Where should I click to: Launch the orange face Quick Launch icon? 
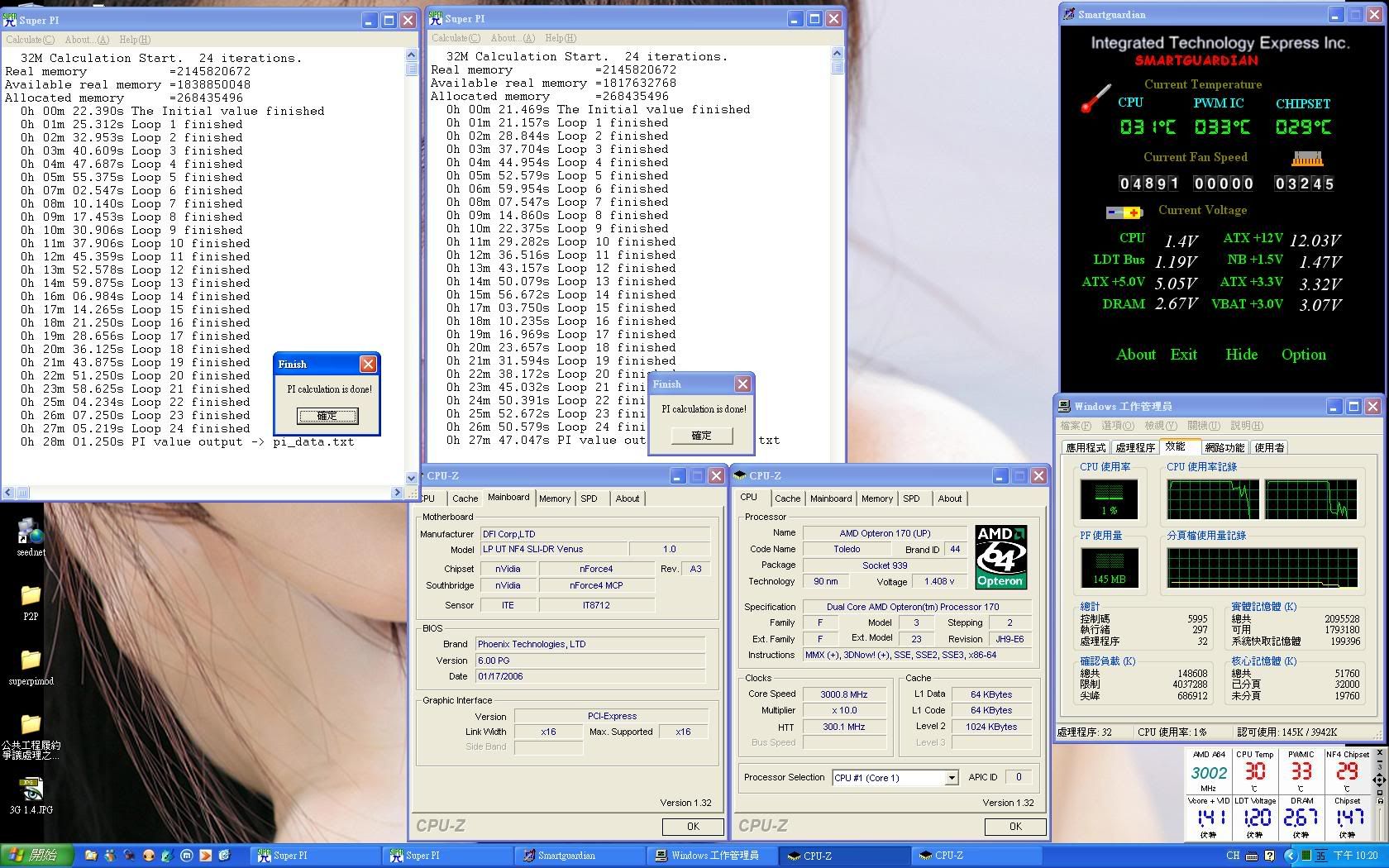coord(149,856)
